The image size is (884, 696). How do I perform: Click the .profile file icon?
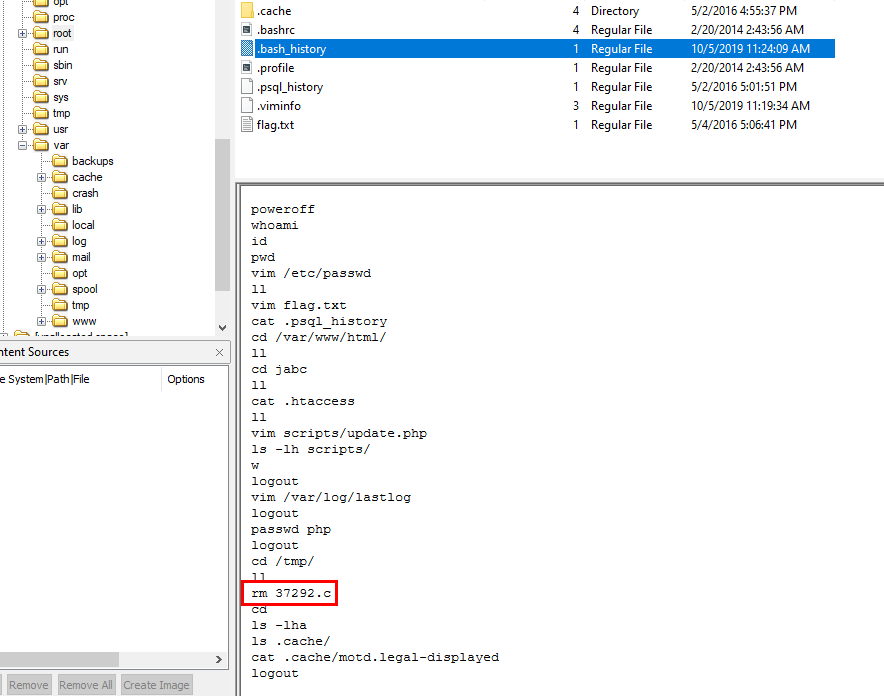pyautogui.click(x=247, y=68)
